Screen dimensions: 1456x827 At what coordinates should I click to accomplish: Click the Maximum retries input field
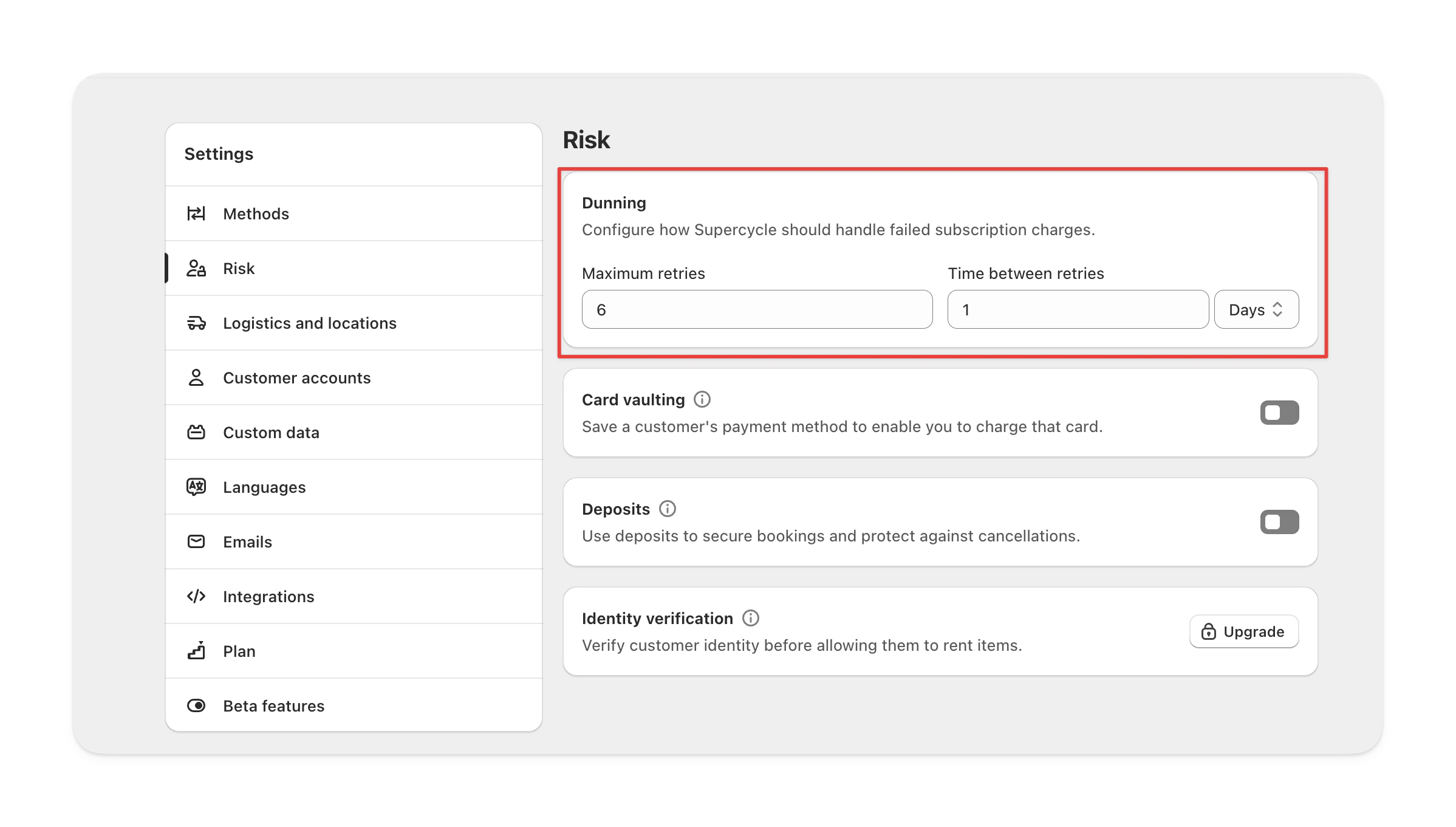(x=756, y=310)
